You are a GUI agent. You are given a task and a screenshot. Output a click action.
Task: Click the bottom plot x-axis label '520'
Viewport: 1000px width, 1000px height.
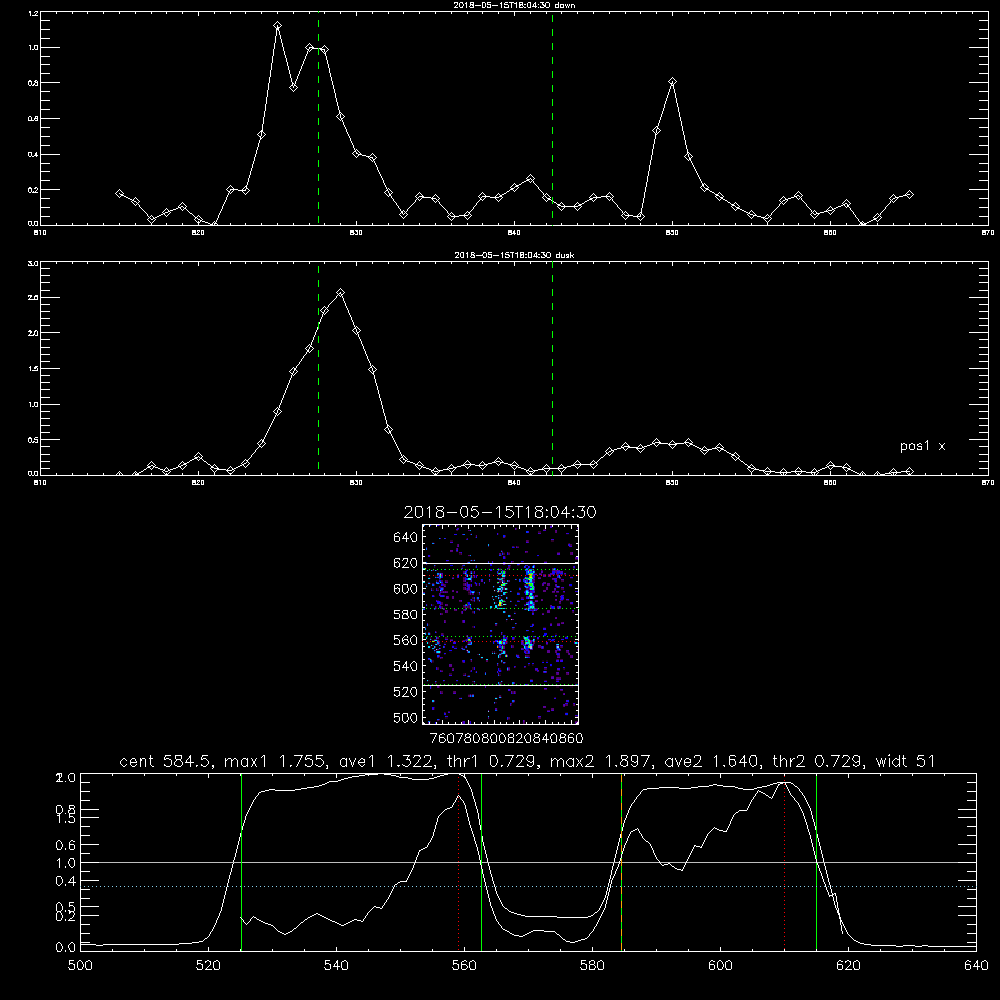point(208,966)
